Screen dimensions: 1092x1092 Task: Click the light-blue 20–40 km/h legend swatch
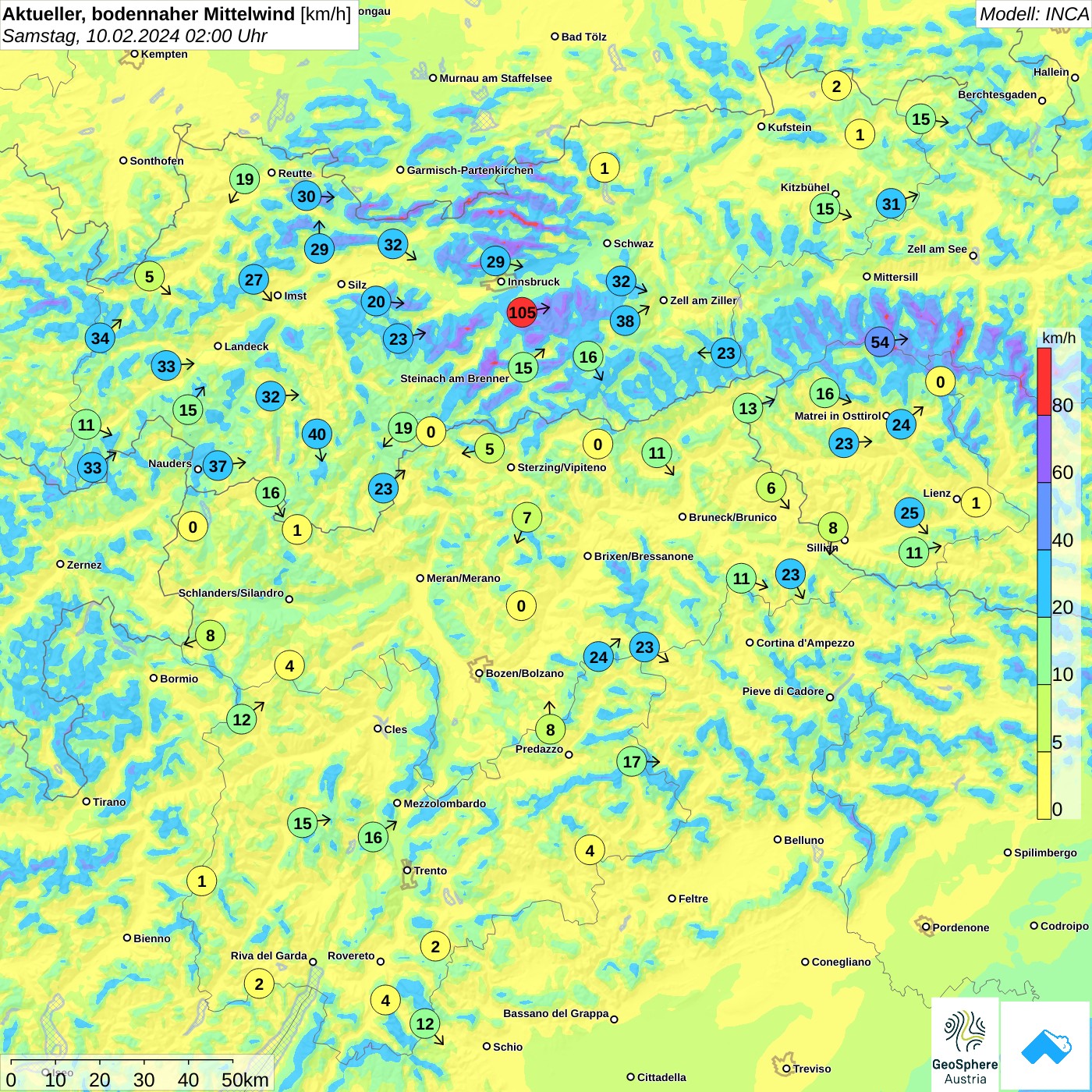pyautogui.click(x=1044, y=584)
